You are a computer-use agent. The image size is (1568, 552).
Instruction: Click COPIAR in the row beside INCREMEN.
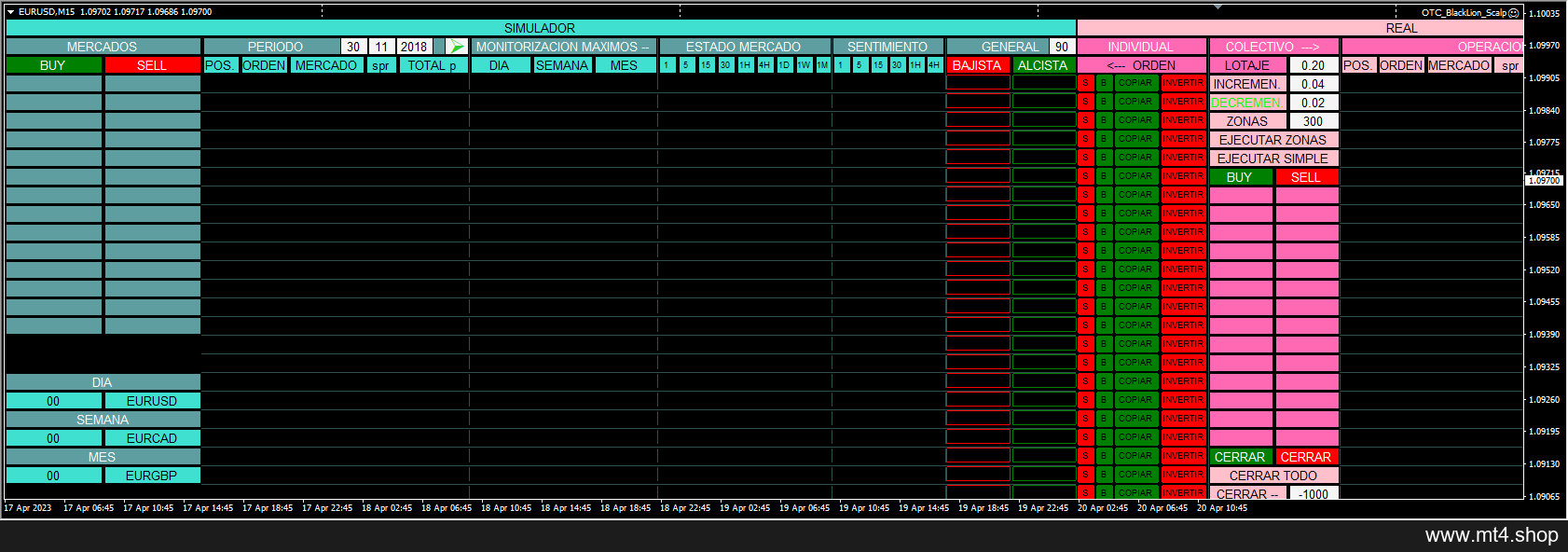coord(1135,83)
